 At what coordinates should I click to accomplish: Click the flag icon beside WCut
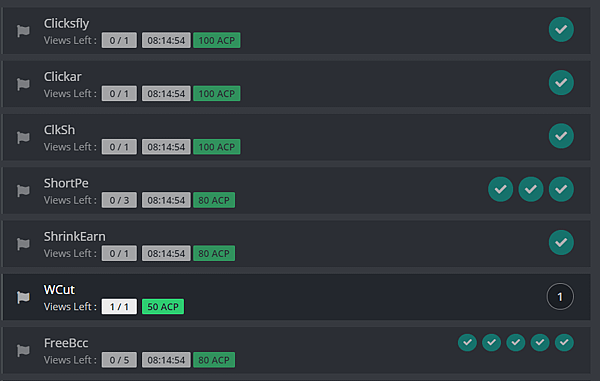(23, 297)
